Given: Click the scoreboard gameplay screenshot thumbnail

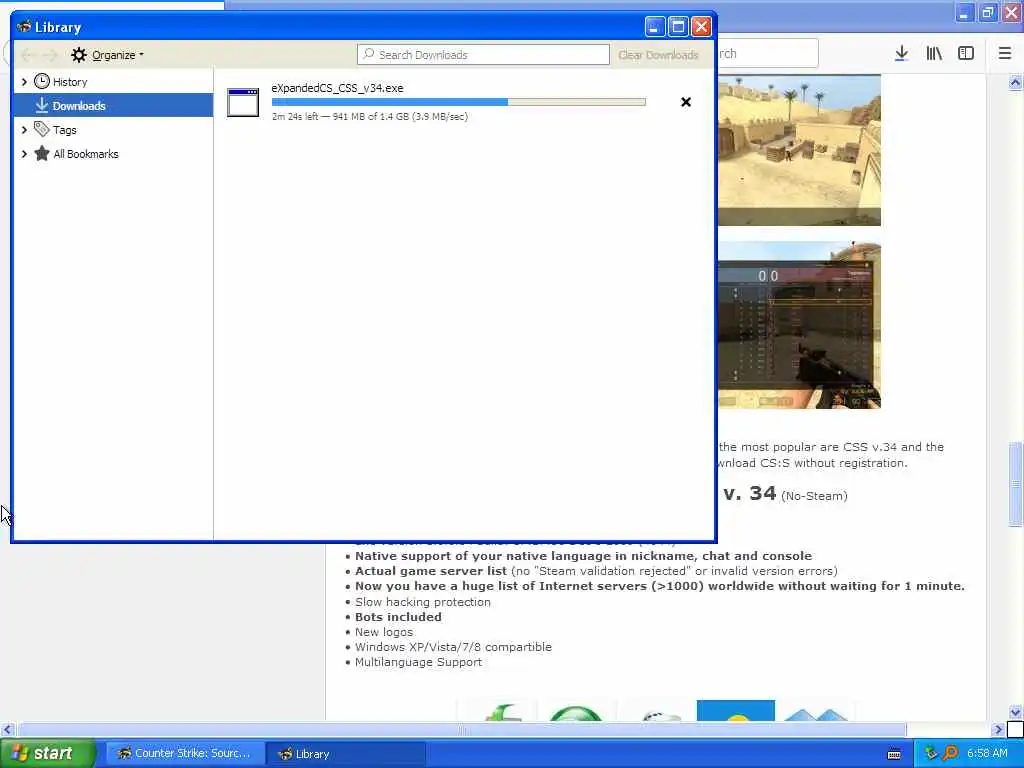Looking at the screenshot, I should [x=799, y=325].
